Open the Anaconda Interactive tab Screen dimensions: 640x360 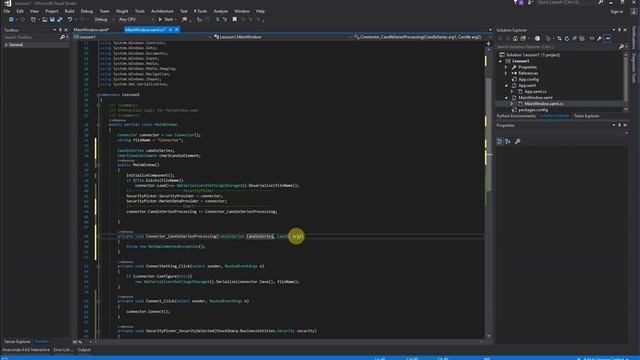click(x=26, y=350)
